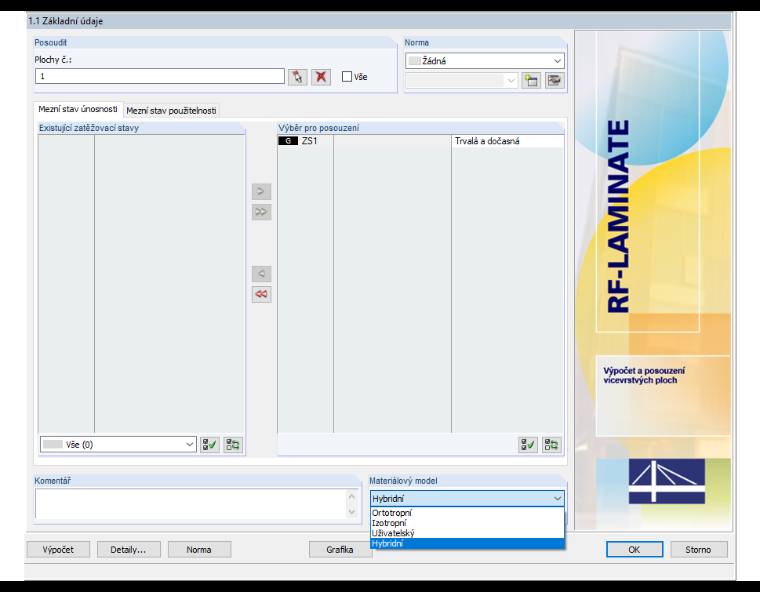Collapse the Materiálový model dropdown showing Hybridní

point(467,498)
